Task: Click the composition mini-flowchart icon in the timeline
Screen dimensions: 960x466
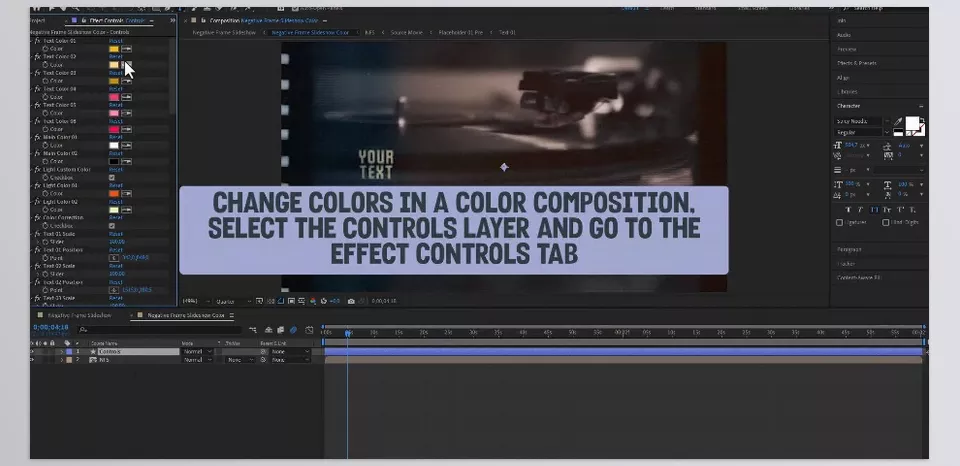Action: click(253, 330)
